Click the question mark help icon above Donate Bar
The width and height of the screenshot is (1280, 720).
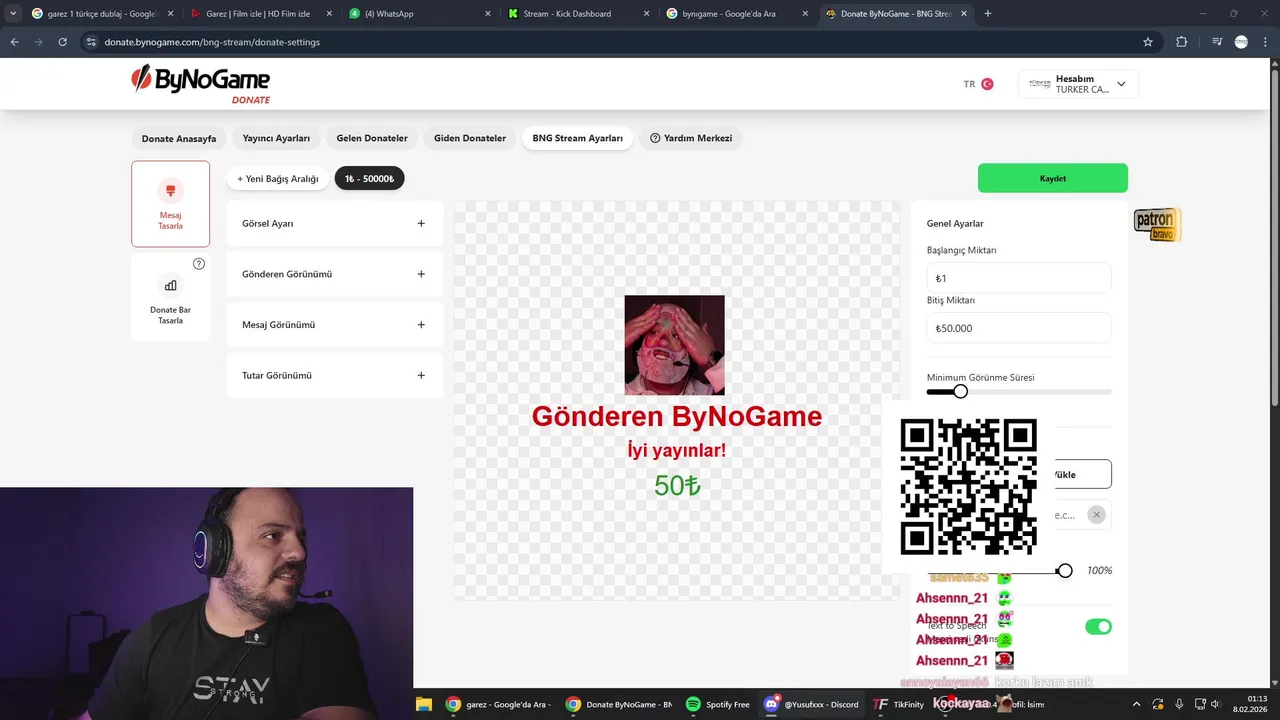[199, 264]
